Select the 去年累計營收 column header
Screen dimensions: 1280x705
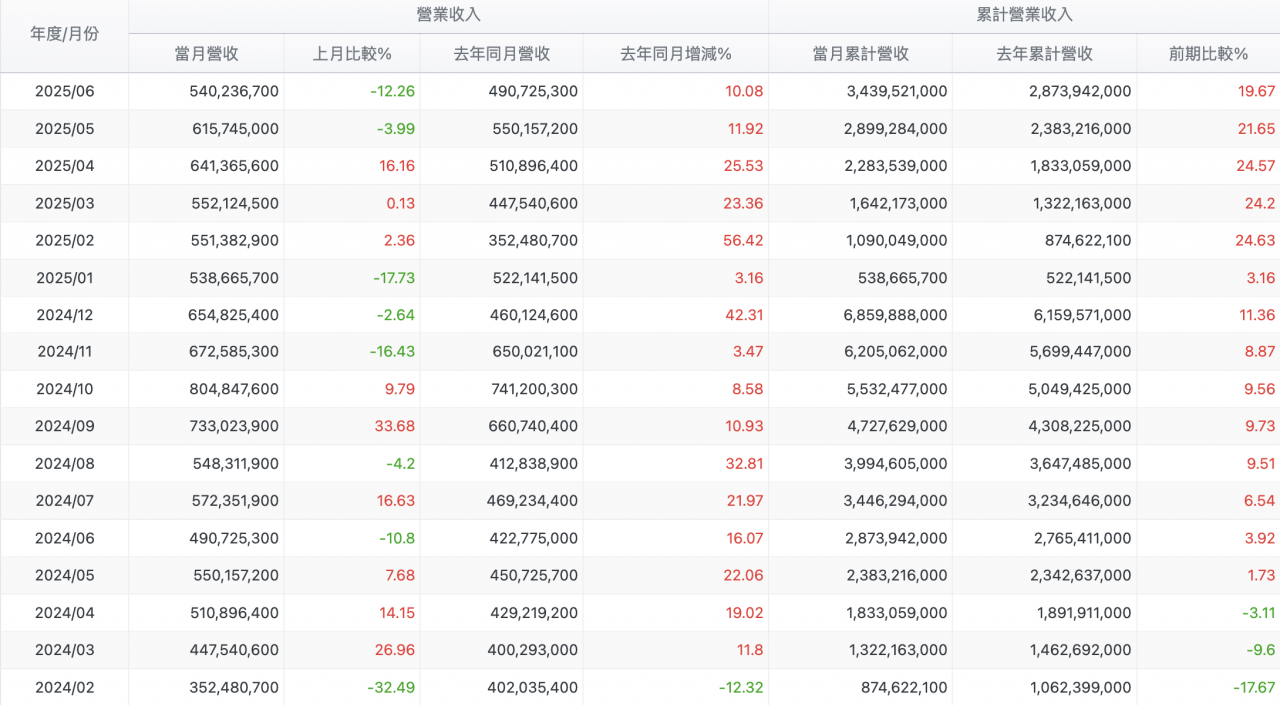tap(1045, 54)
